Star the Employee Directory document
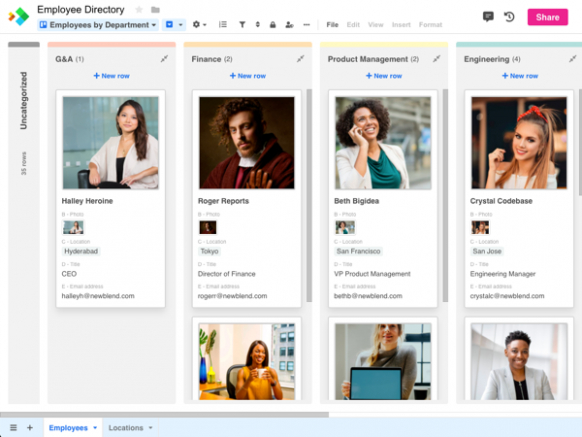 click(x=139, y=10)
